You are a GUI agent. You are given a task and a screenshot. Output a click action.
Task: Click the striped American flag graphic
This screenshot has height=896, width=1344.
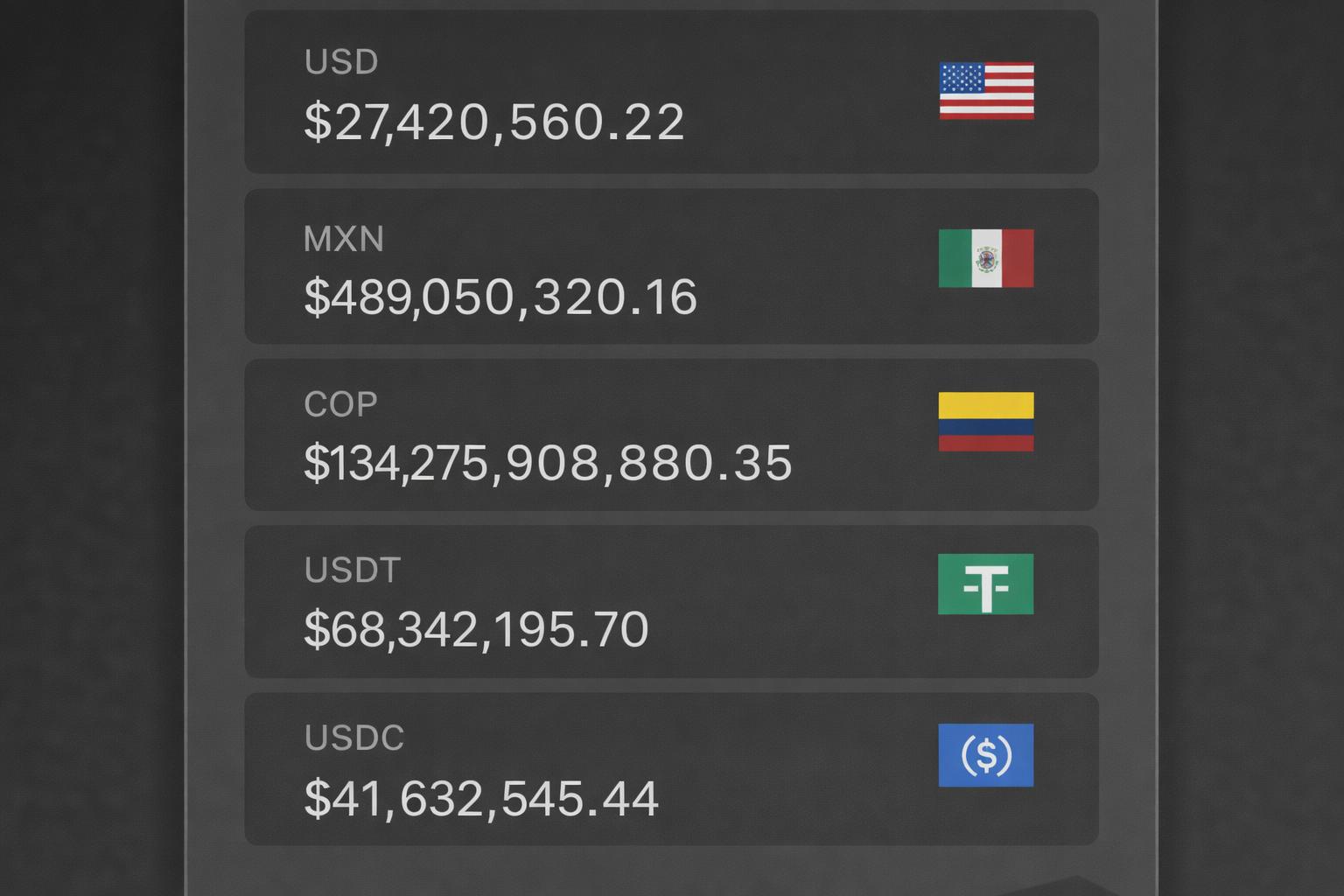pyautogui.click(x=985, y=90)
